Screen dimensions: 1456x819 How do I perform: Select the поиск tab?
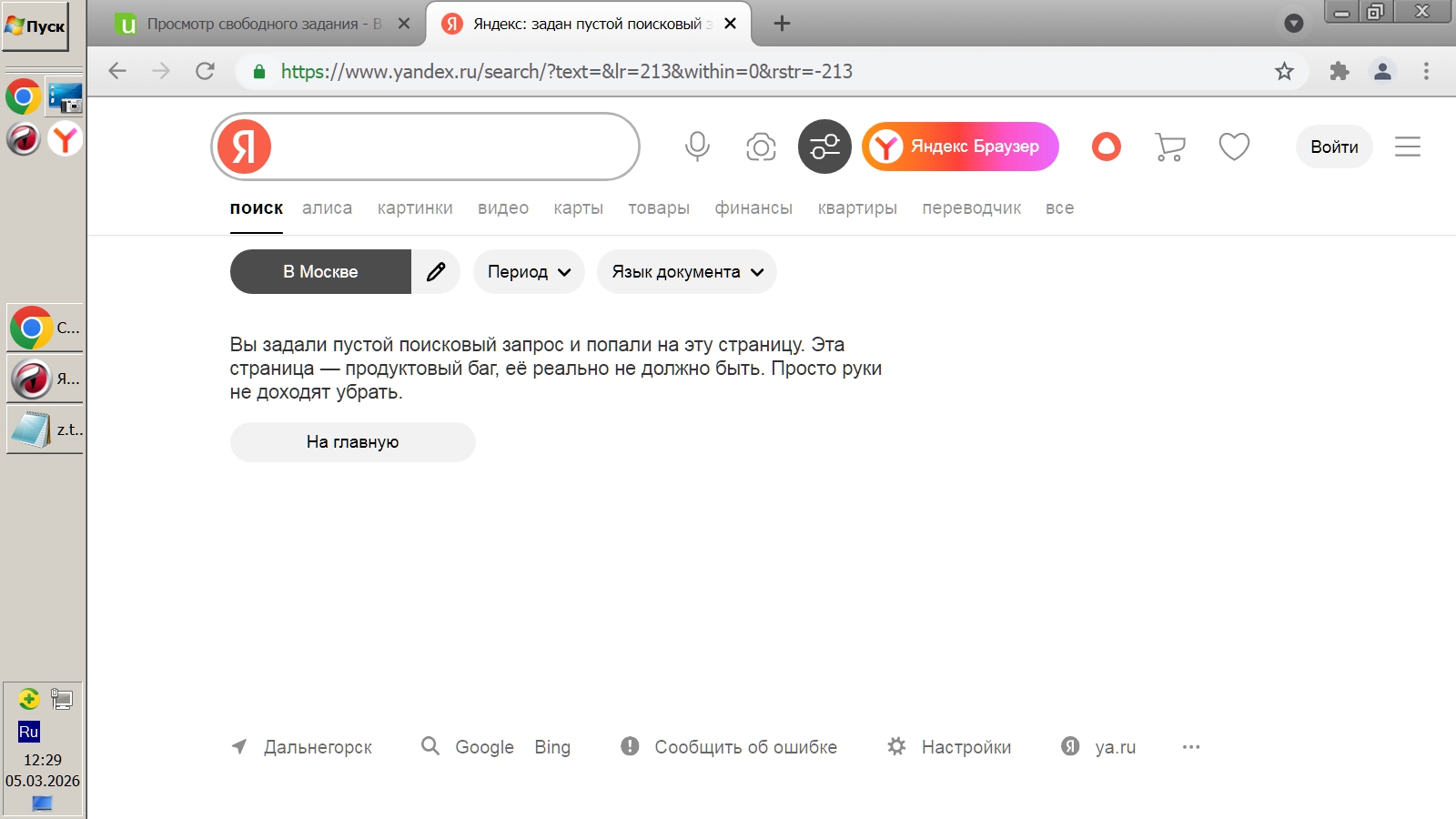[257, 208]
